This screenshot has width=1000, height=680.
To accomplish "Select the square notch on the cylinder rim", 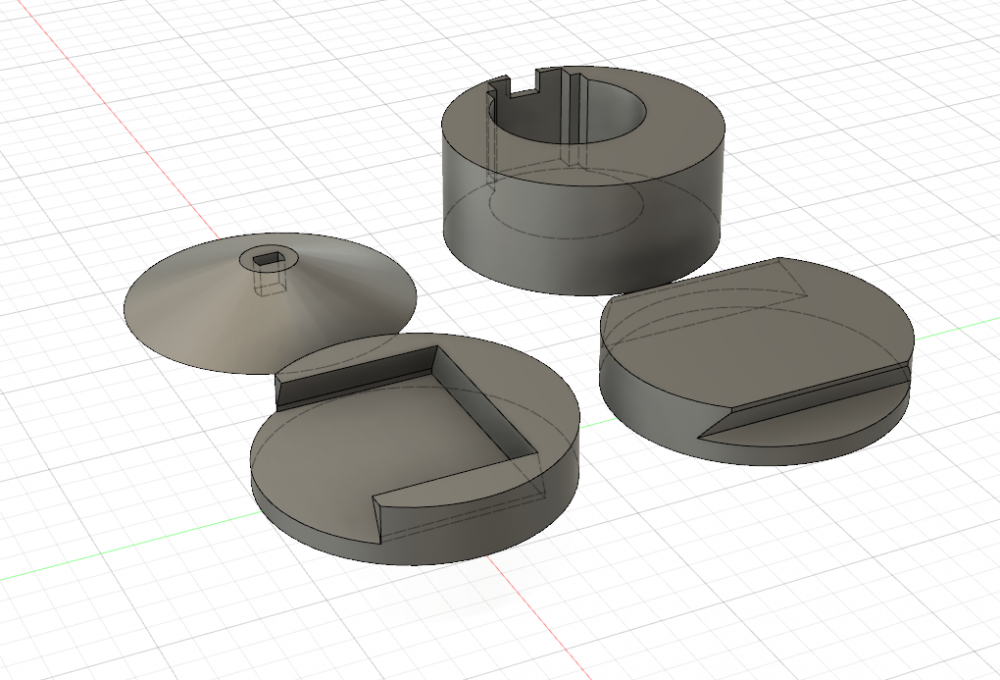I will pos(524,84).
